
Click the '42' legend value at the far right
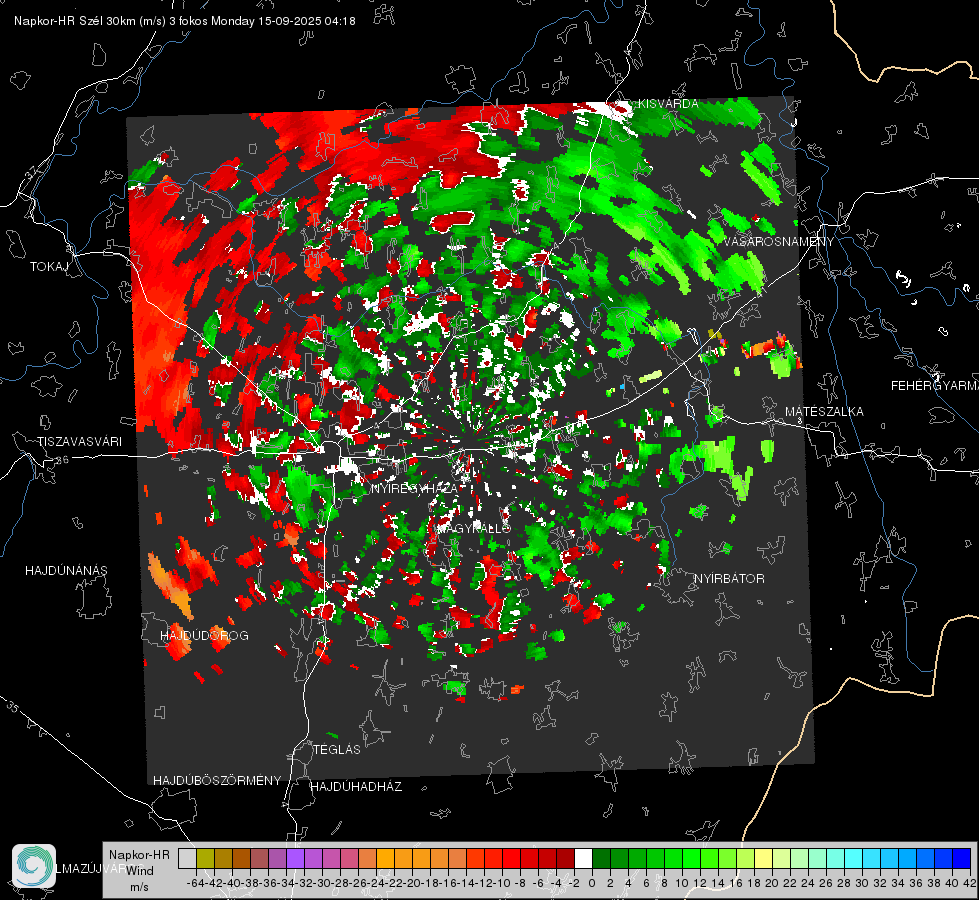(970, 883)
